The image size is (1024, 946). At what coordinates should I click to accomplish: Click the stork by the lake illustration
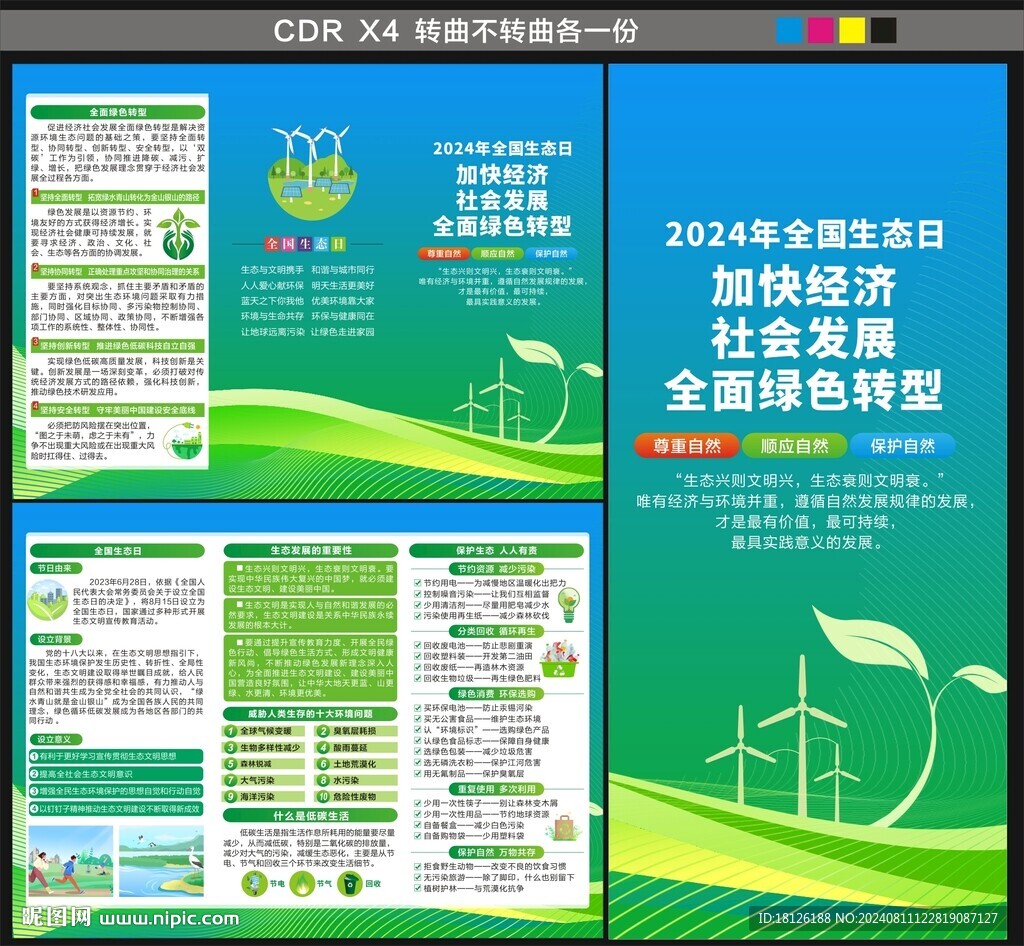(161, 861)
